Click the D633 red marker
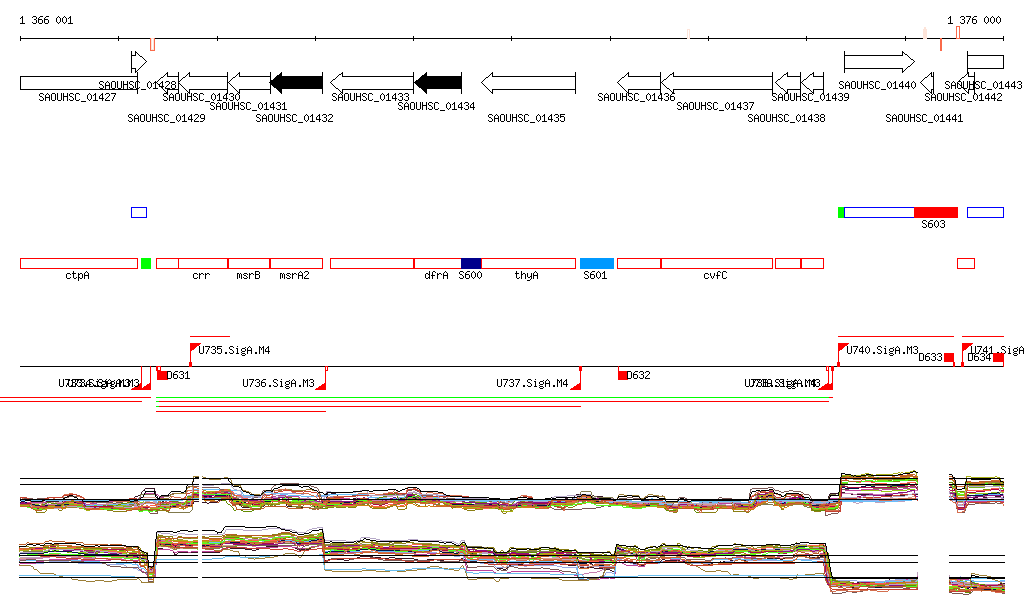This screenshot has height=611, width=1024. (949, 358)
